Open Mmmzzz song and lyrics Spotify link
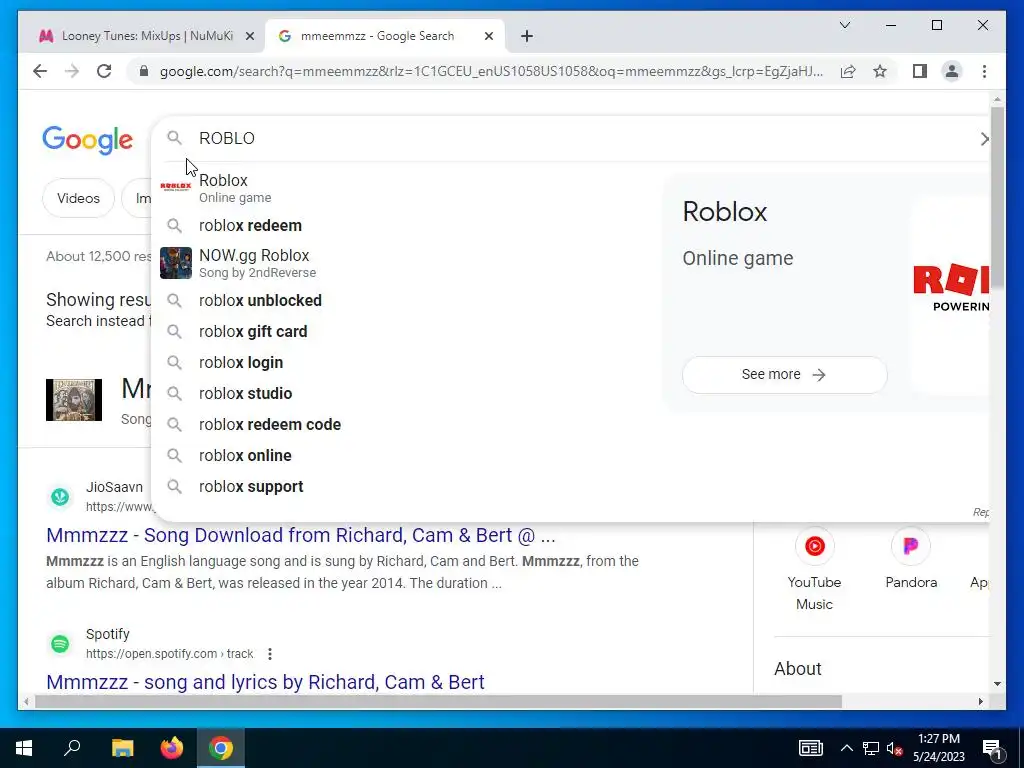1024x768 pixels. pos(265,682)
